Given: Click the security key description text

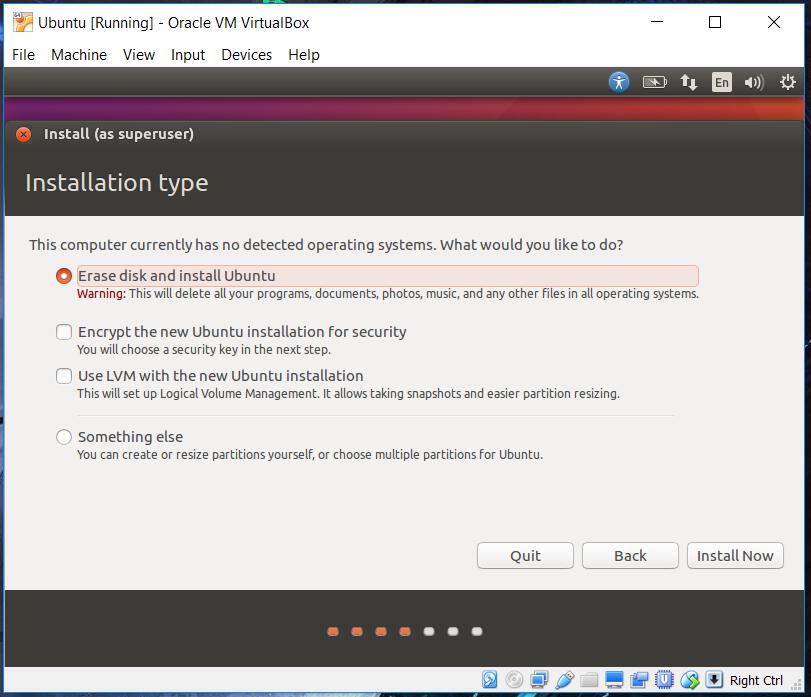Looking at the screenshot, I should click(x=204, y=350).
